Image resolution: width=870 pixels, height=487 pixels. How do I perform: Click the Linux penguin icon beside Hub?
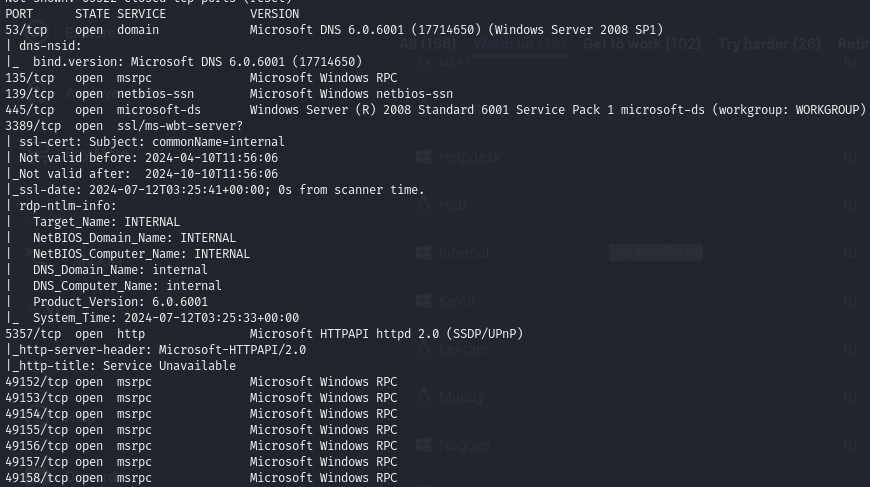pos(423,204)
